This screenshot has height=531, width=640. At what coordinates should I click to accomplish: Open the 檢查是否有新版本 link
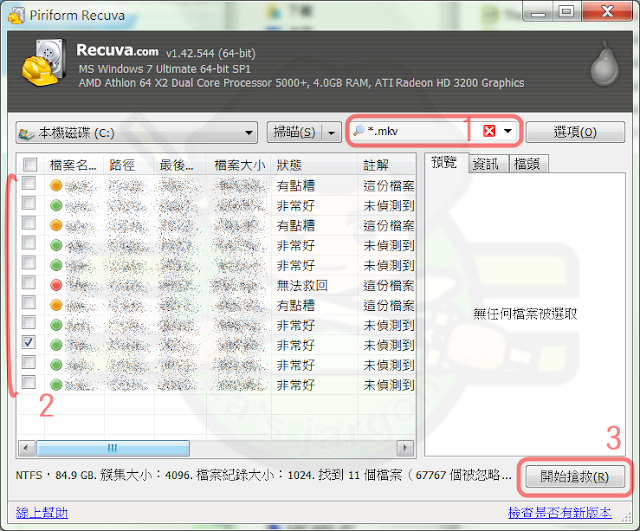point(560,513)
